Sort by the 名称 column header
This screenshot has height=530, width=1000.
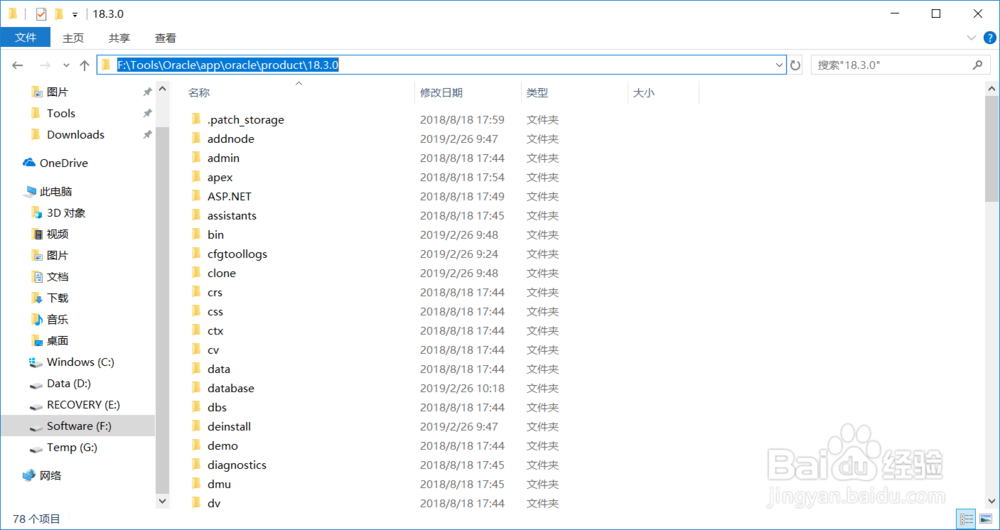199,93
